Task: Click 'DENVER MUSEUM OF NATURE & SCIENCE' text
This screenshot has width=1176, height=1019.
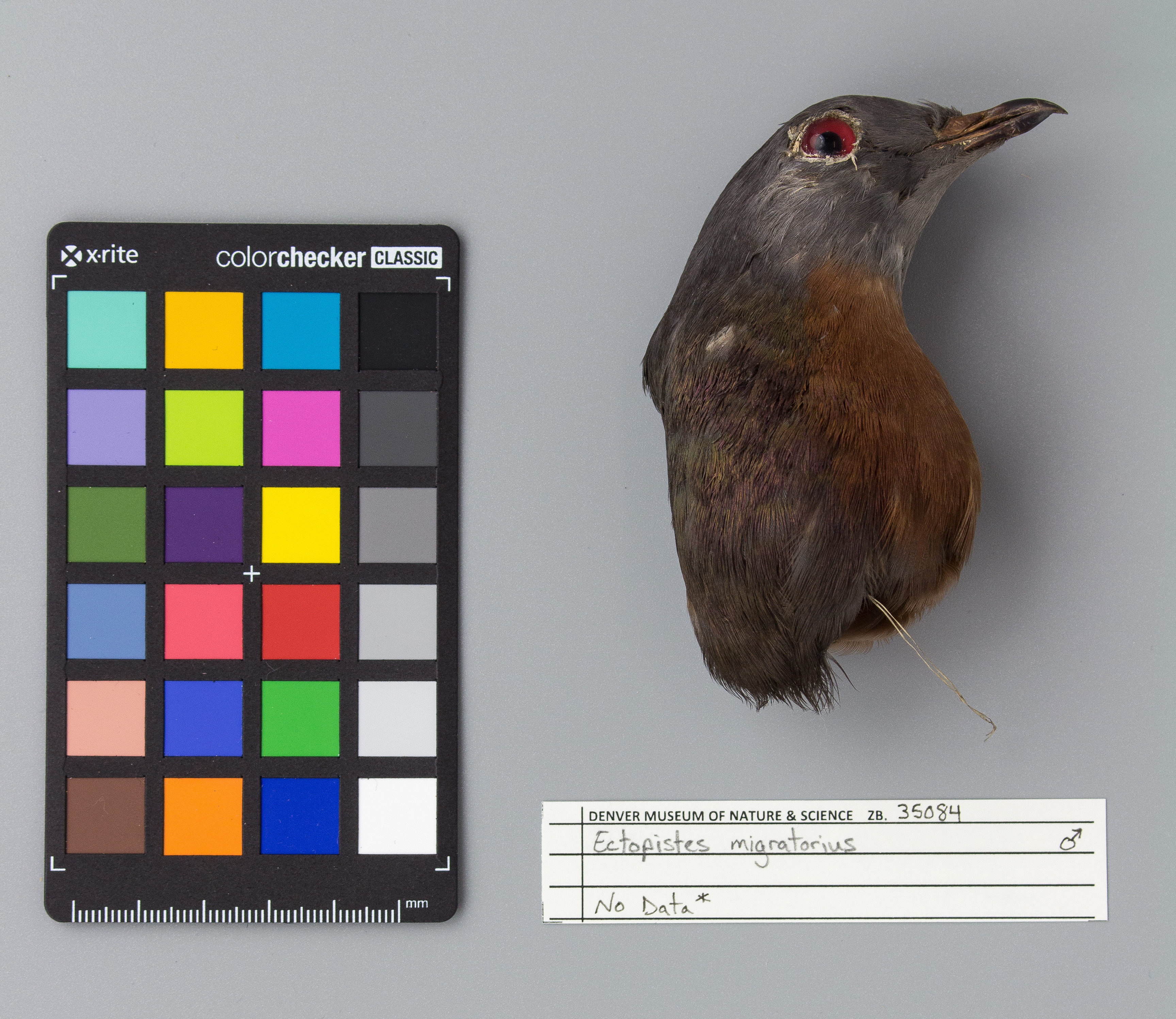Action: click(720, 816)
